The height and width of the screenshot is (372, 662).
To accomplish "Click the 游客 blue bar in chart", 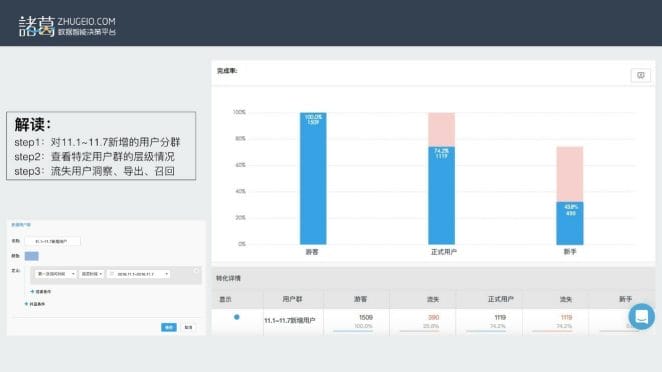I will [x=313, y=178].
